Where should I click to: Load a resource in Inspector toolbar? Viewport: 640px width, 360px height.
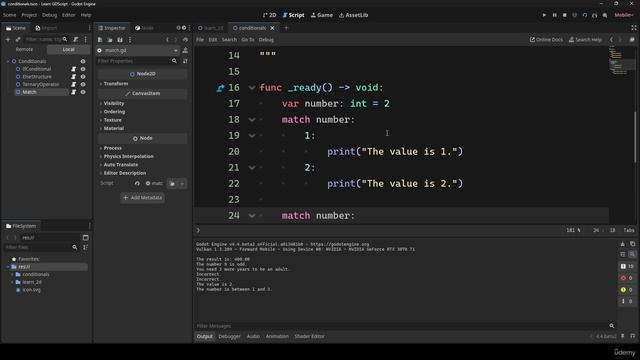[x=110, y=40]
